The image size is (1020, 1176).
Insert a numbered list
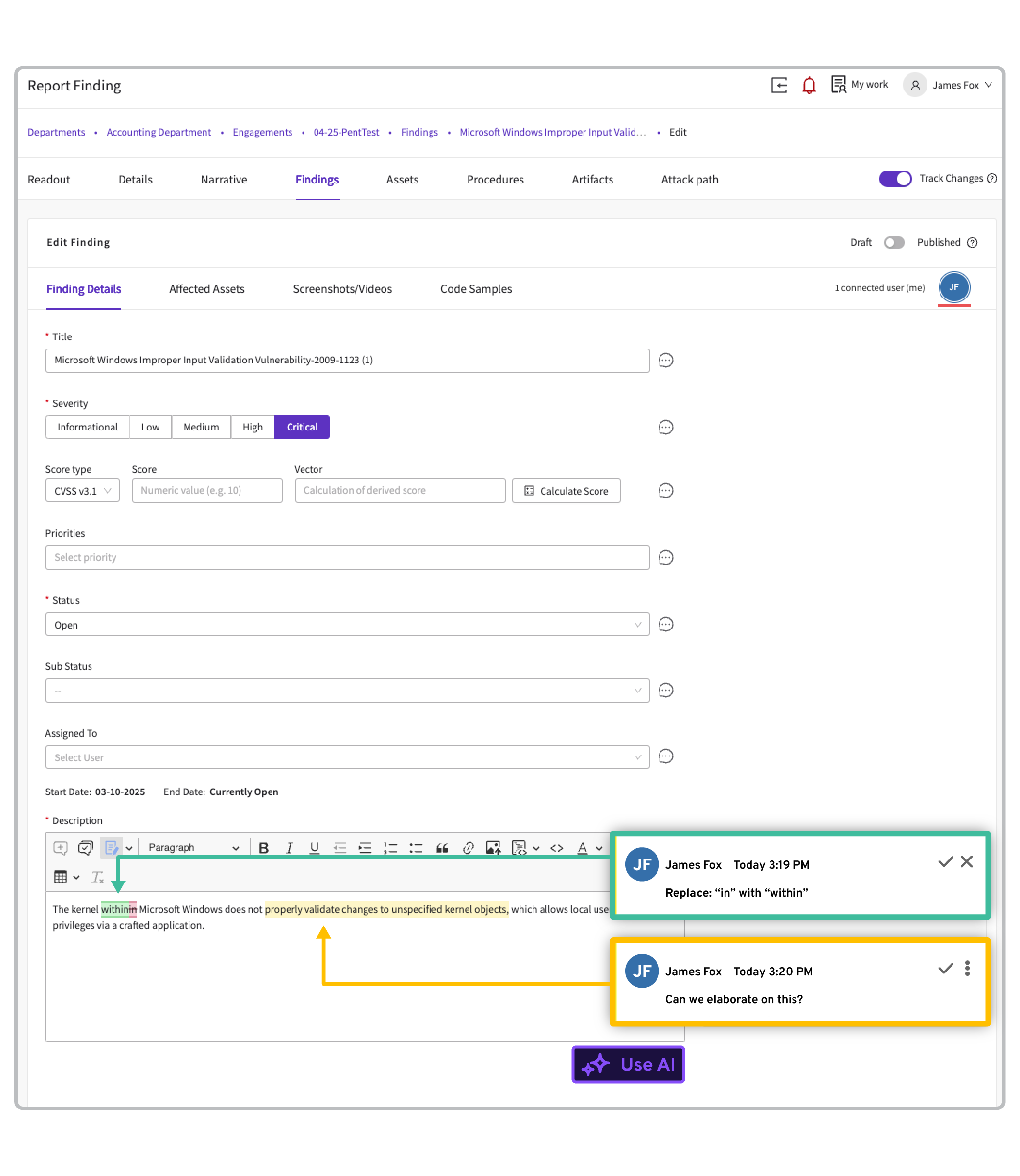click(390, 848)
